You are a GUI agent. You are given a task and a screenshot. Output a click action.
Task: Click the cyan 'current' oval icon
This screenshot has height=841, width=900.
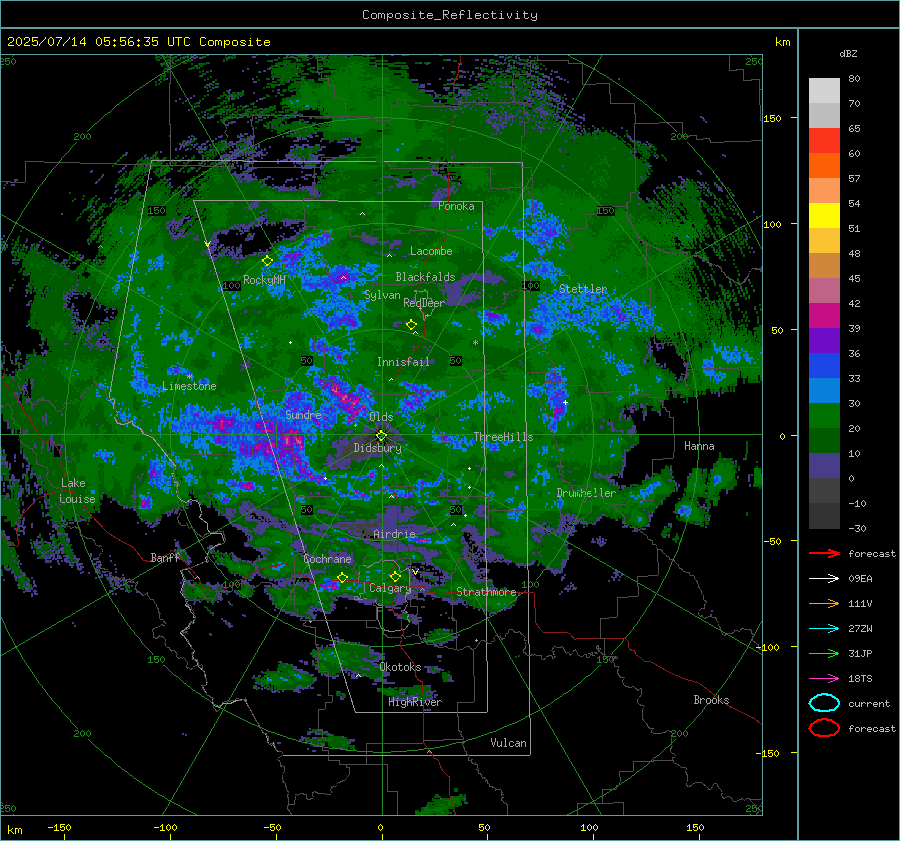coord(824,703)
